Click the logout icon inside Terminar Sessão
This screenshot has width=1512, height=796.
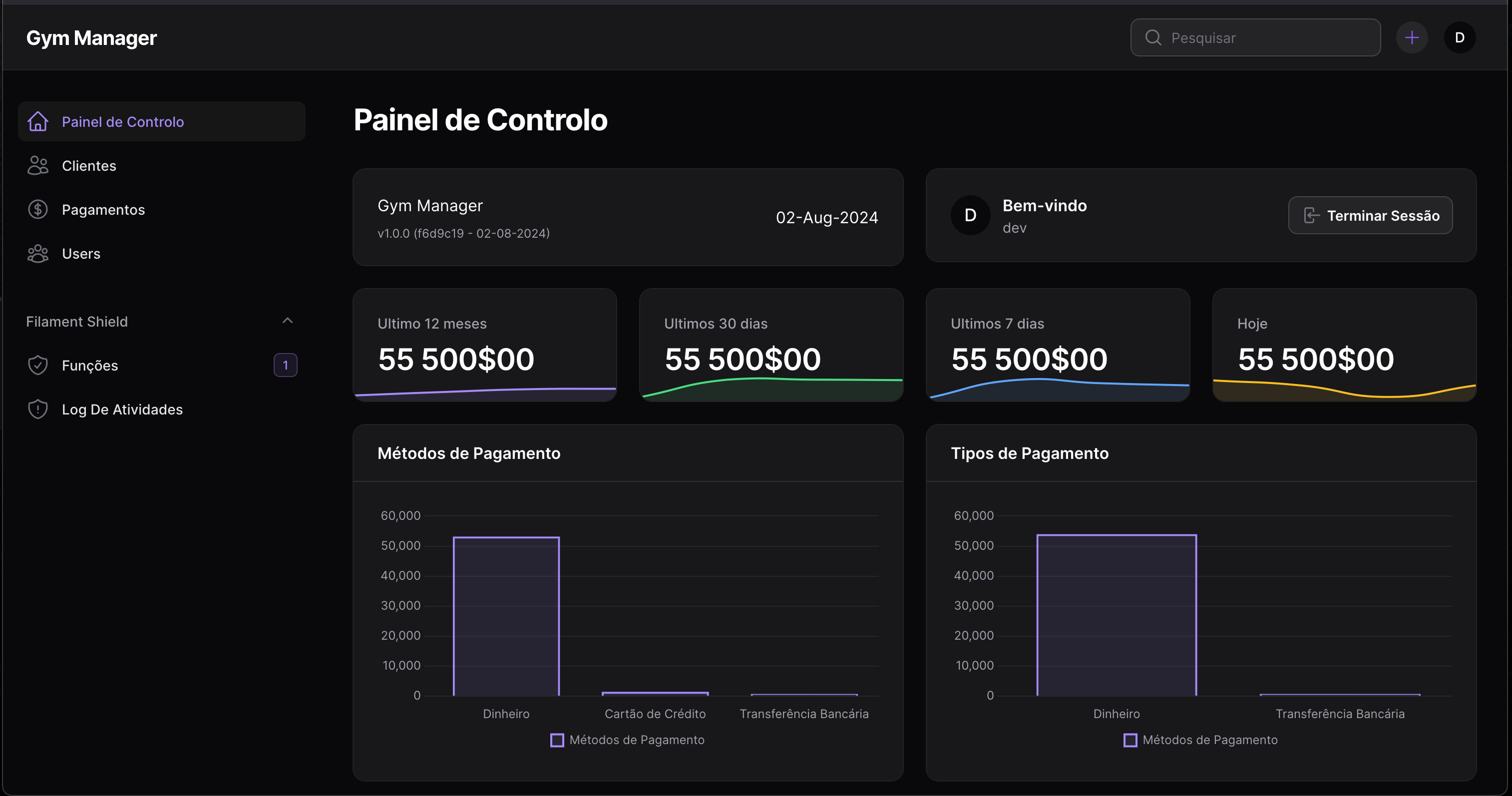[x=1311, y=215]
